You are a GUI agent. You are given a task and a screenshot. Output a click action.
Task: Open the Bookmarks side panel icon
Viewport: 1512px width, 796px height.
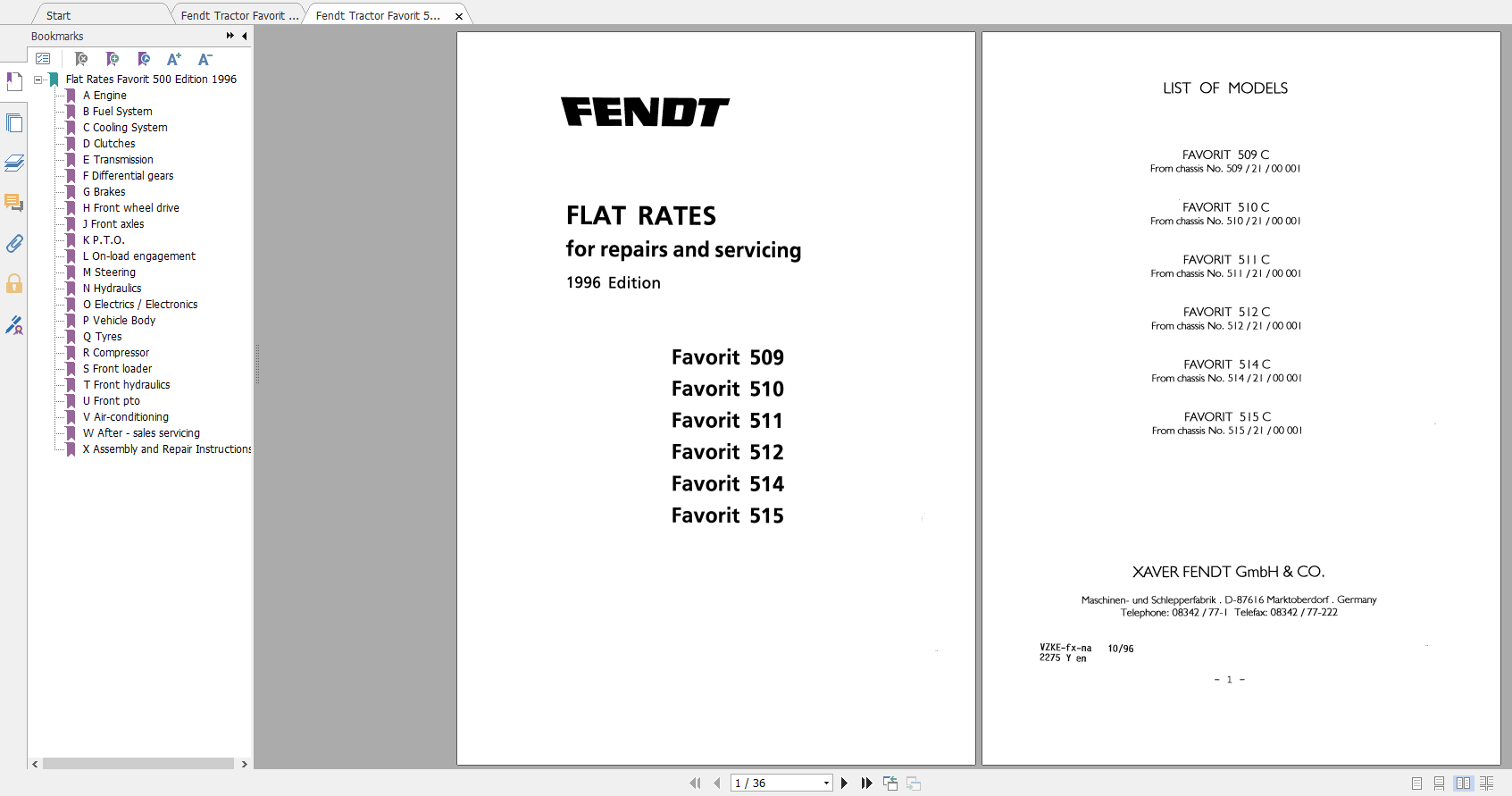[14, 81]
